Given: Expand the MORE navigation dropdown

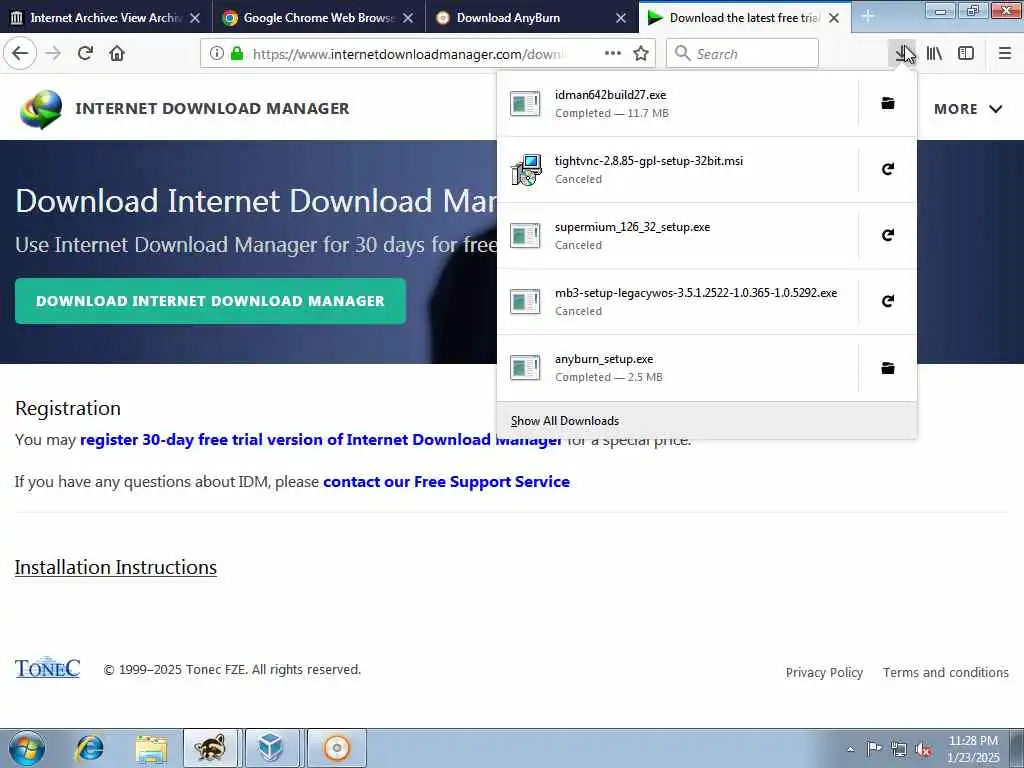Looking at the screenshot, I should click(x=968, y=109).
